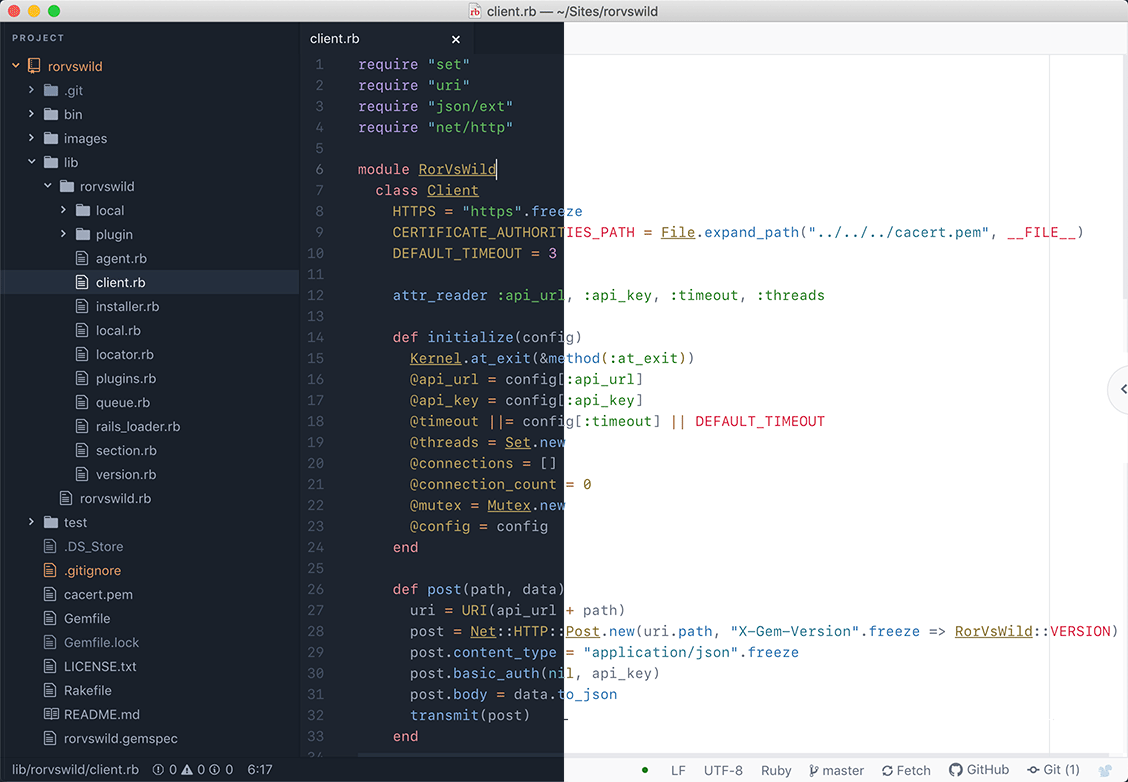
Task: Click cursor position 6:17 indicator
Action: (x=260, y=770)
